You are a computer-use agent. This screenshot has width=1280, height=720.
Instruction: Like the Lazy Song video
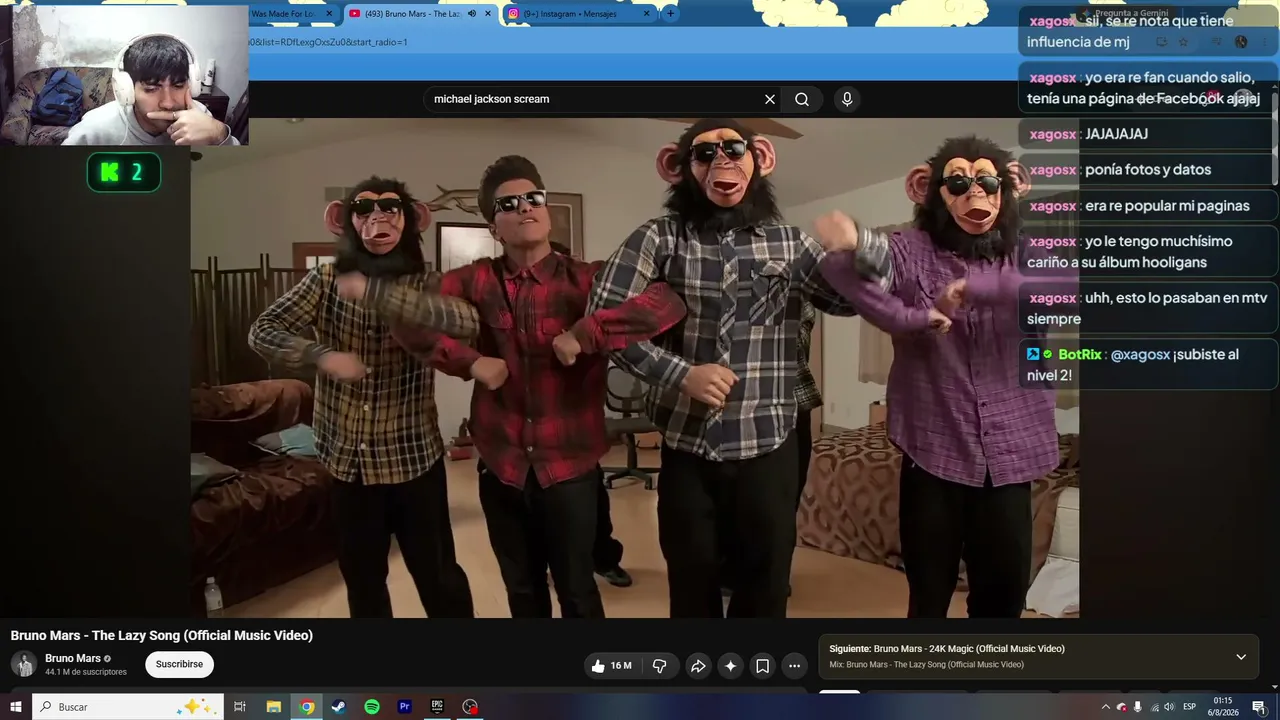(611, 665)
